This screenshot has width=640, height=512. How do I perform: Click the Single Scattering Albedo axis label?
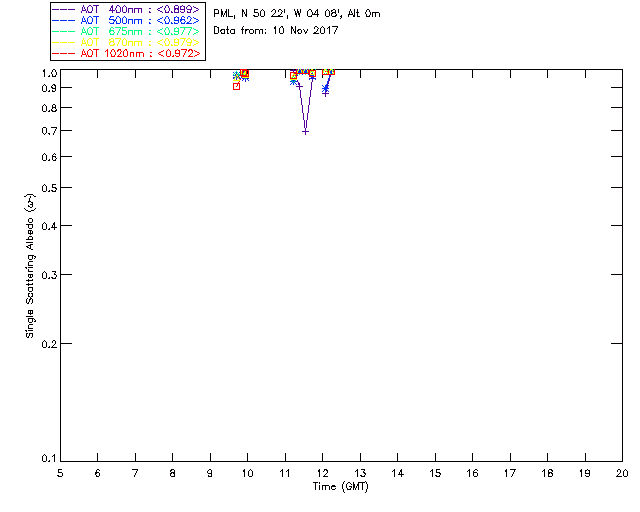click(30, 266)
